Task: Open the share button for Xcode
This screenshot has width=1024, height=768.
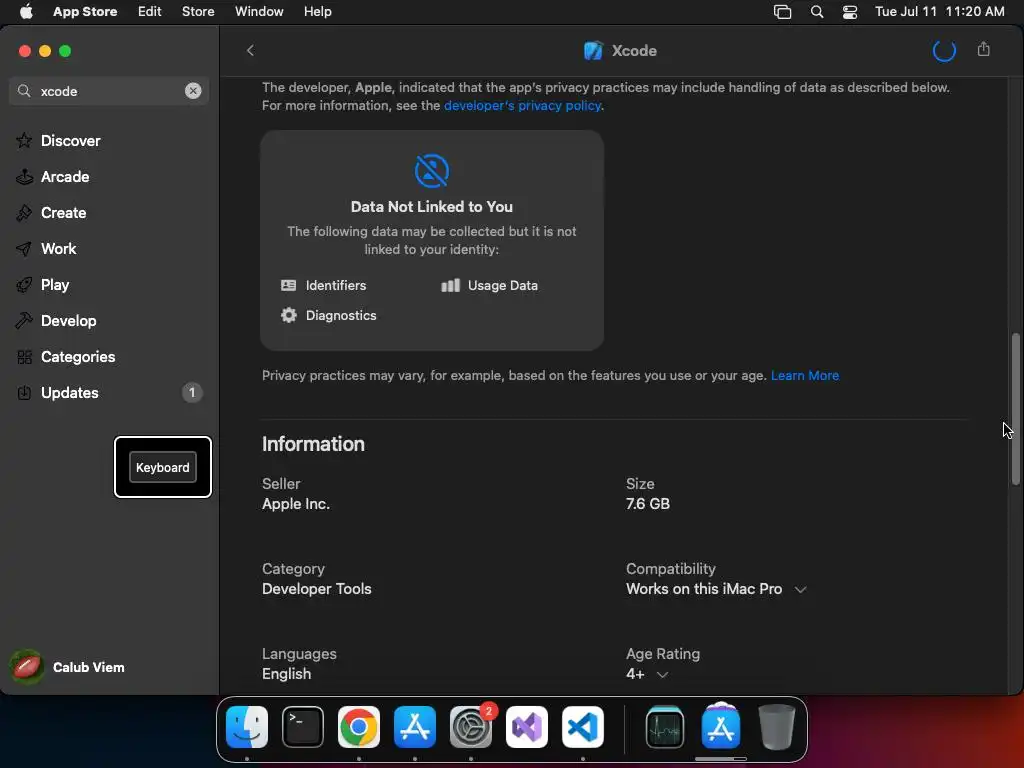Action: click(984, 50)
